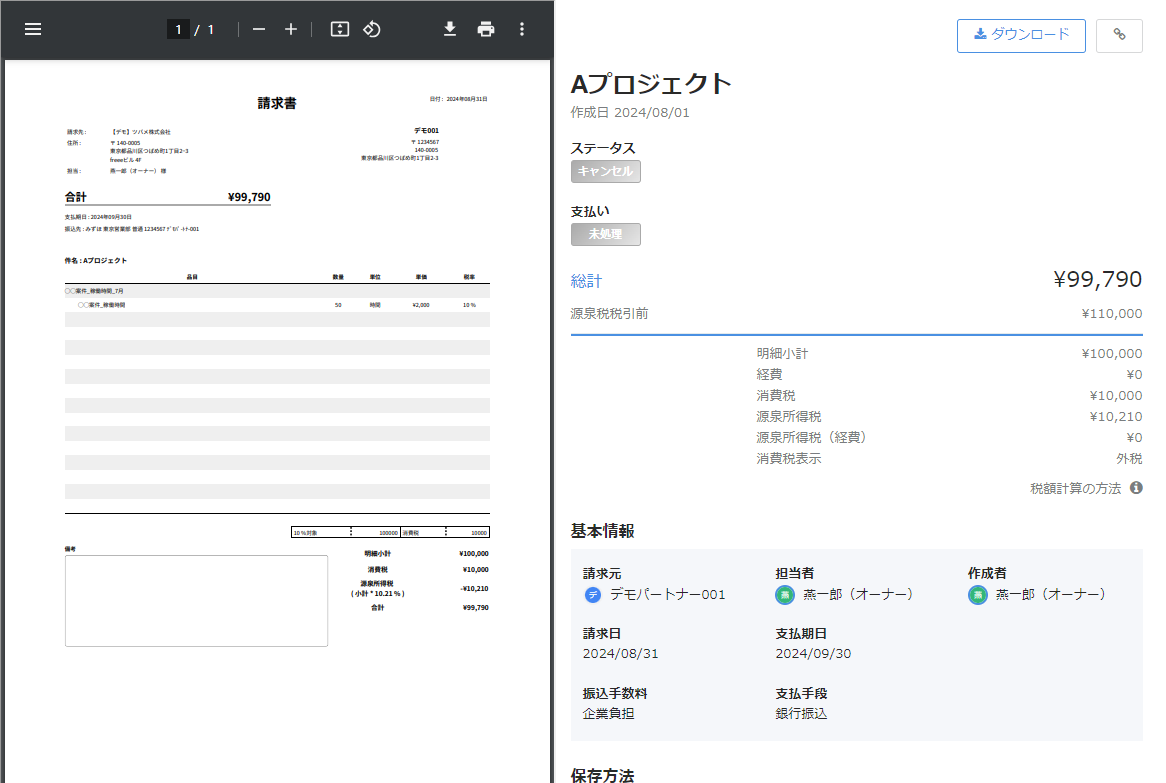Click the 源泉所得税 ¥10,210 value
Viewport: 1166px width, 783px height.
(x=1115, y=417)
